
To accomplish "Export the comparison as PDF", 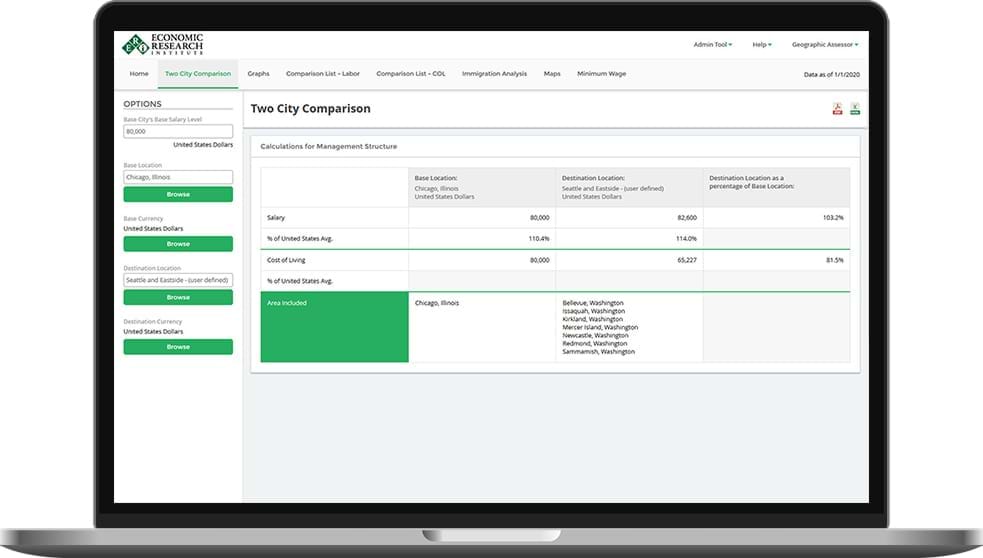I will tap(837, 109).
